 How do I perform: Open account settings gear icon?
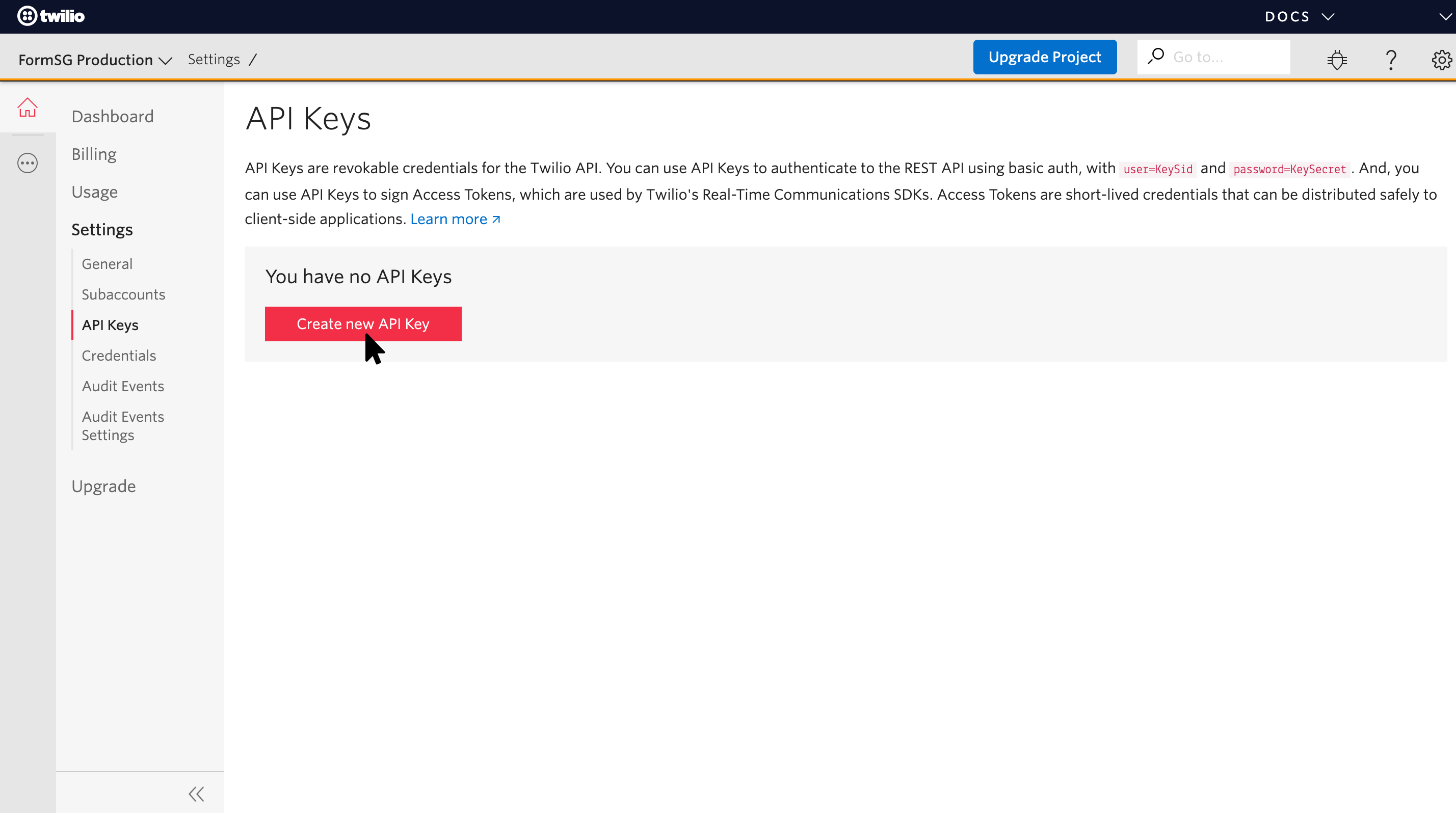coord(1442,60)
